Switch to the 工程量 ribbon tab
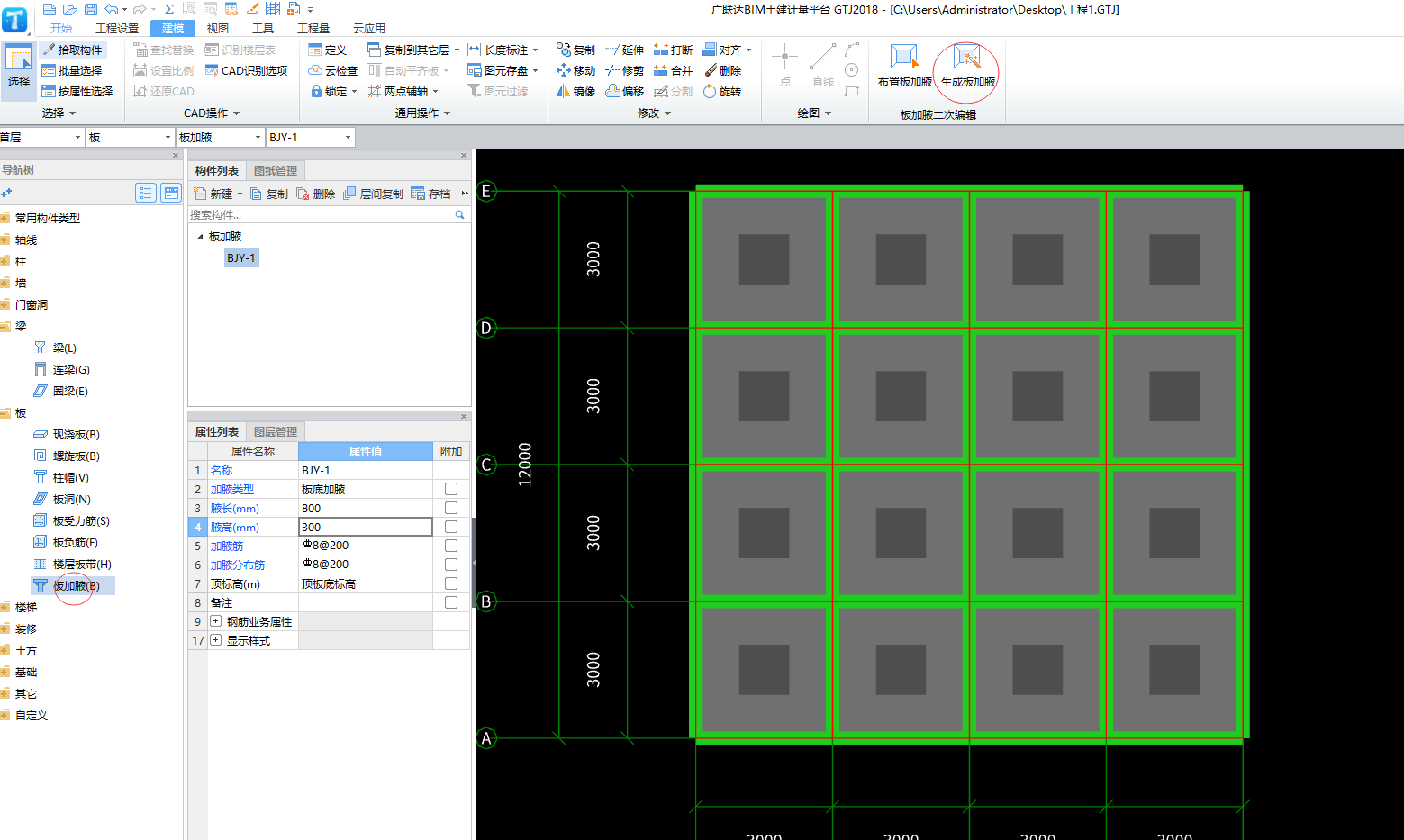Image resolution: width=1404 pixels, height=840 pixels. click(x=313, y=28)
